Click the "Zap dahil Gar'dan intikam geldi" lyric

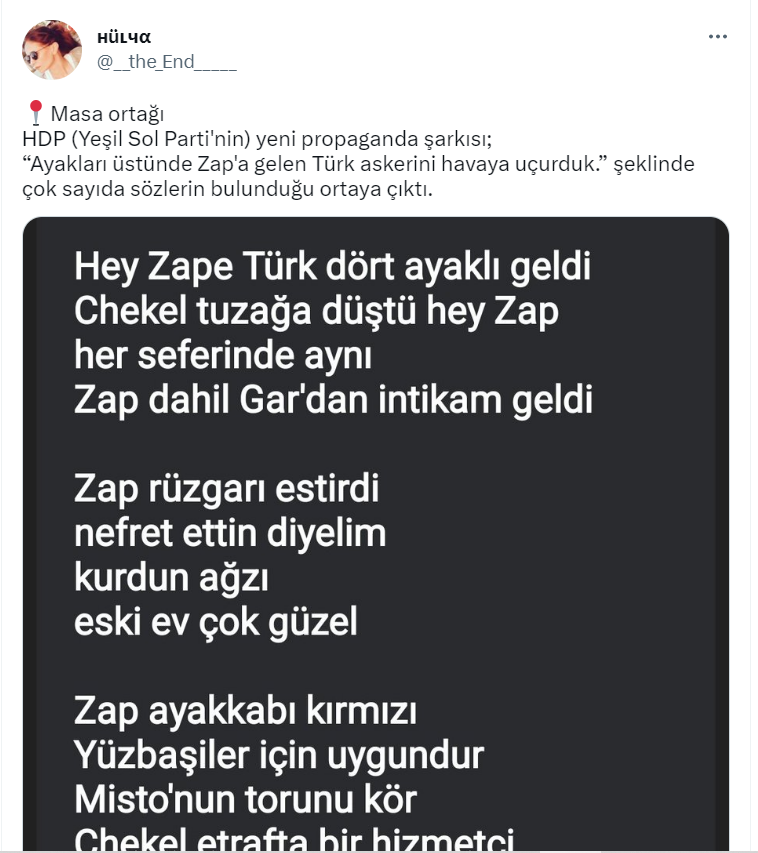(333, 400)
